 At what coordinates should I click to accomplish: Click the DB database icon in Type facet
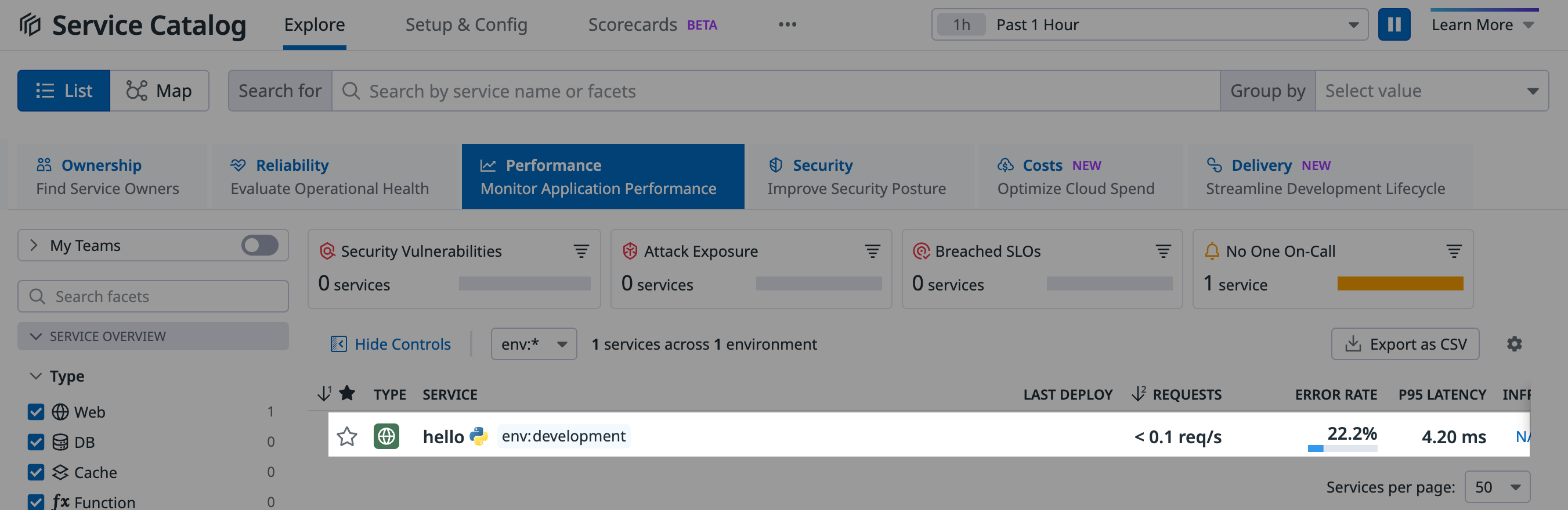pos(60,442)
